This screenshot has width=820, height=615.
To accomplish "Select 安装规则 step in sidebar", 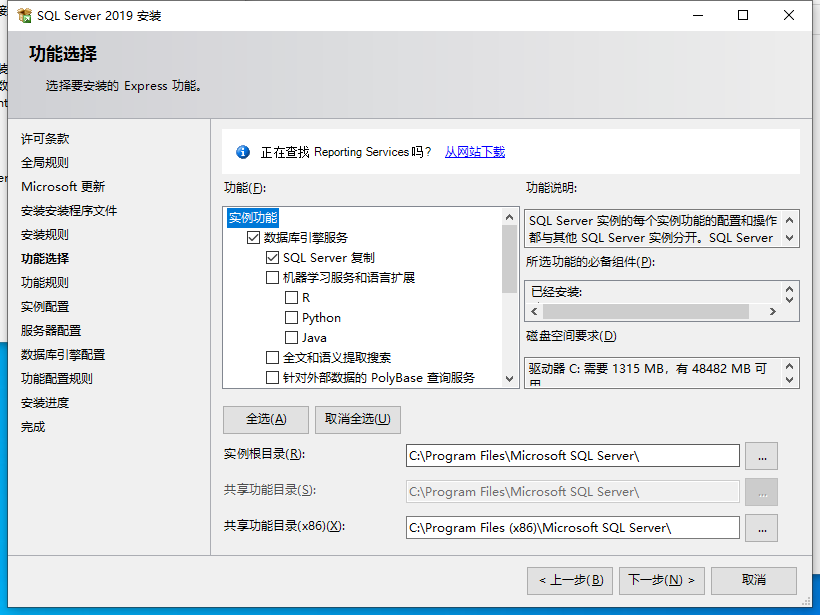I will [45, 235].
